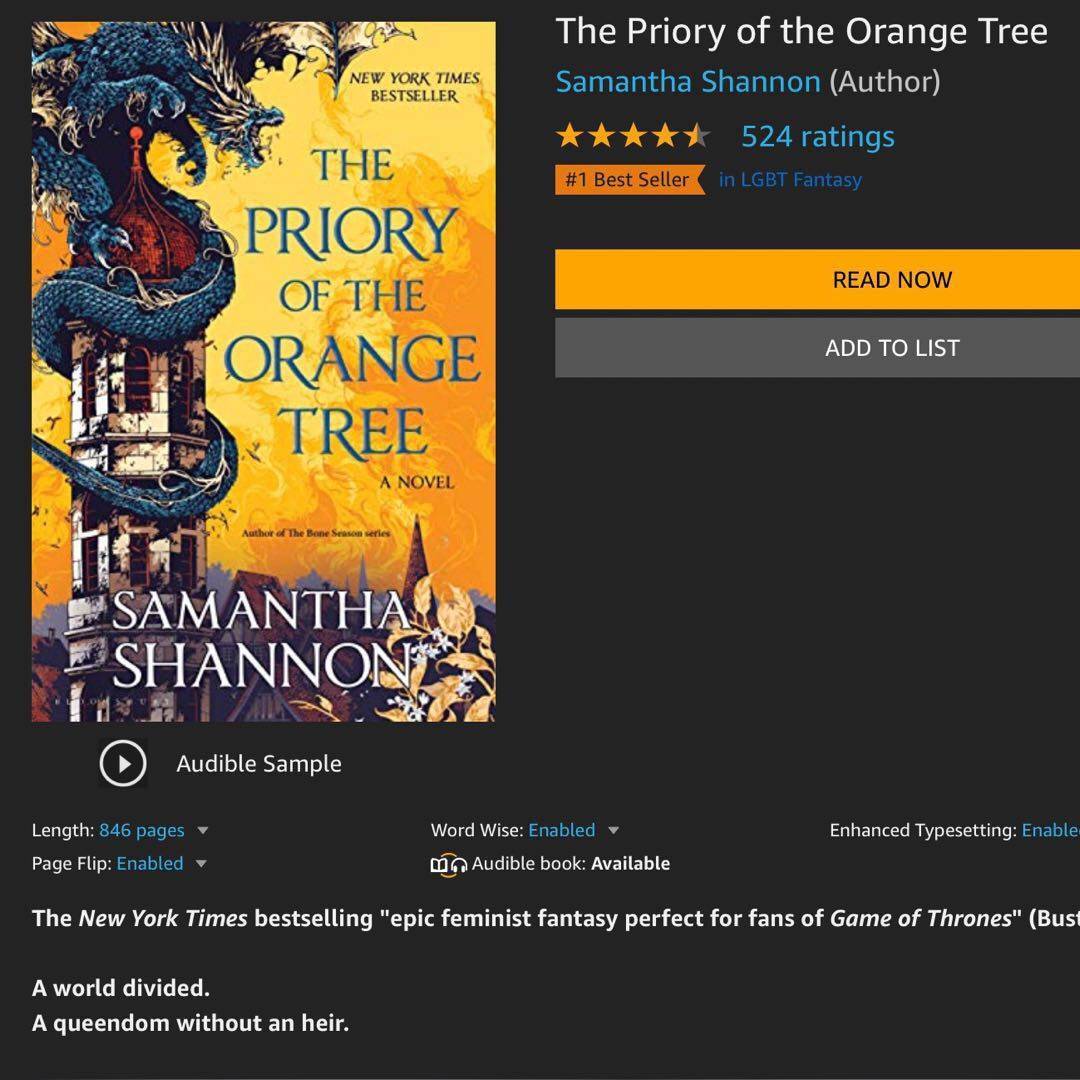The image size is (1080, 1080).
Task: Click the Word Wise Enabled link
Action: [x=561, y=831]
